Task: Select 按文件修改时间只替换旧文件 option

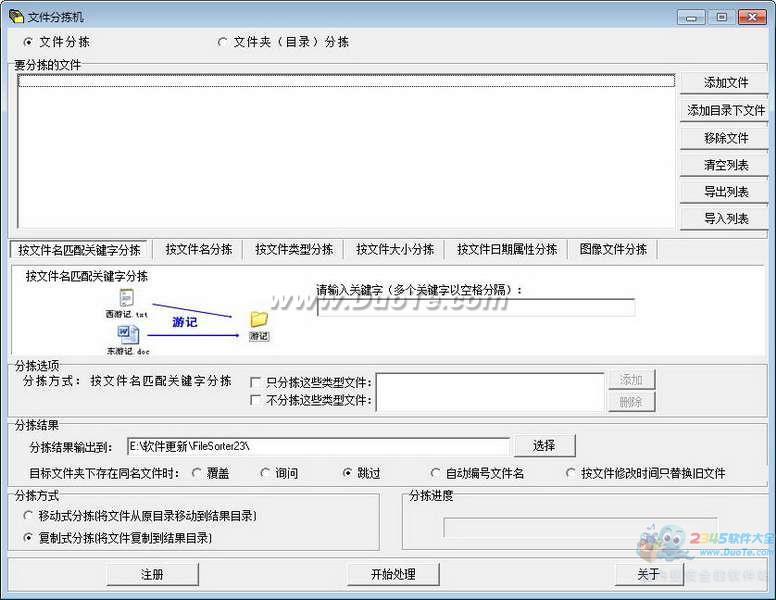Action: (571, 473)
